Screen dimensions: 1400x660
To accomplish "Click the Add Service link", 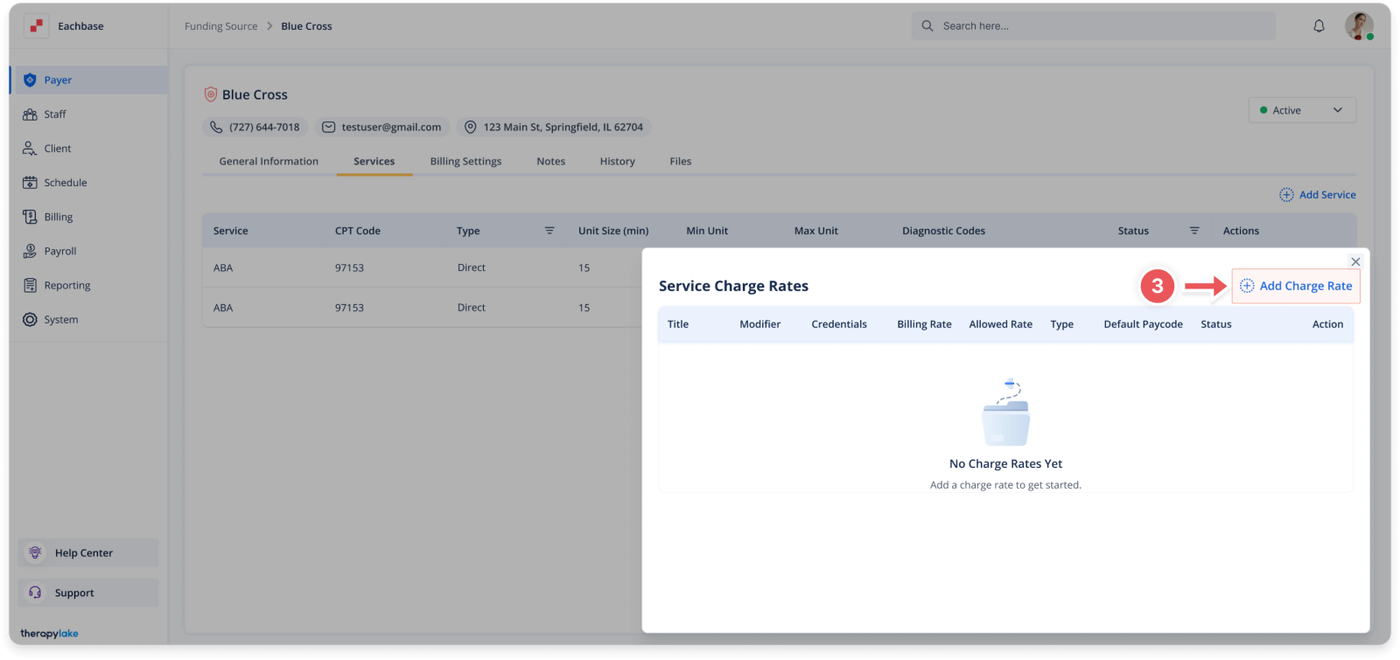I will pos(1317,195).
